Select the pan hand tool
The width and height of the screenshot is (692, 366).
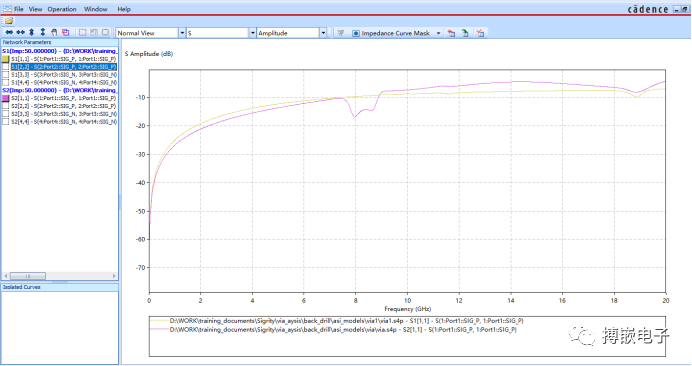54,32
